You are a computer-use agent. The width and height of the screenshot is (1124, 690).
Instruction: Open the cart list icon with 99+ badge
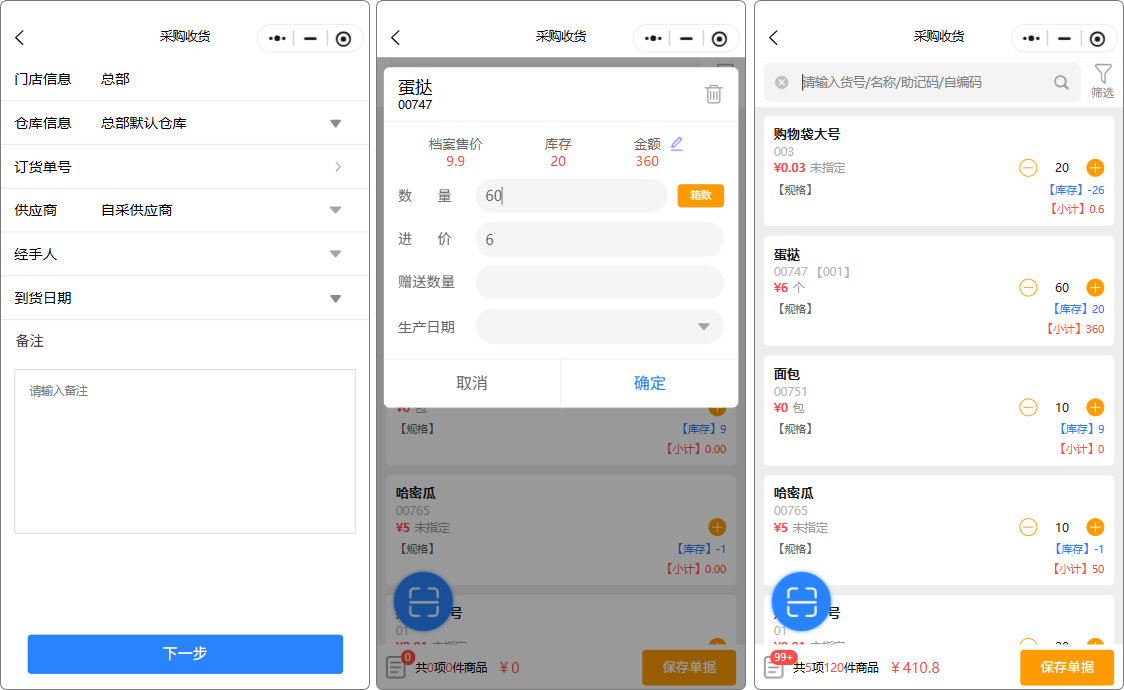[774, 667]
